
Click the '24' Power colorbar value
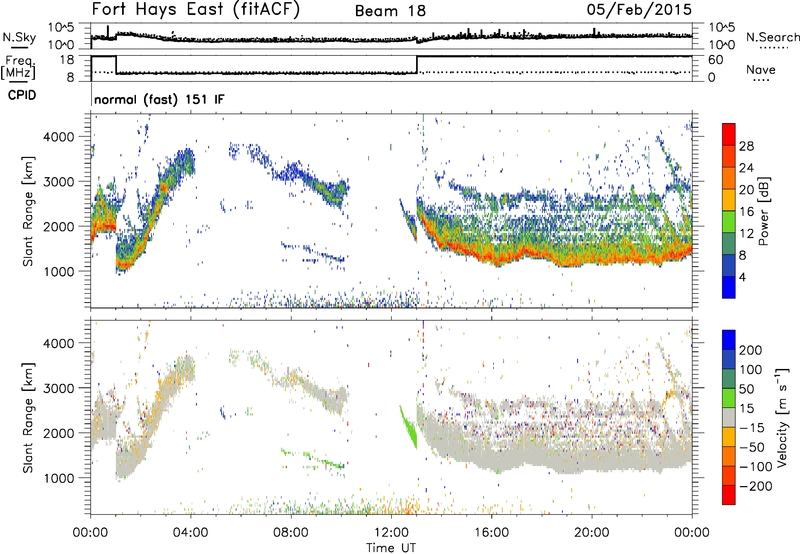746,168
